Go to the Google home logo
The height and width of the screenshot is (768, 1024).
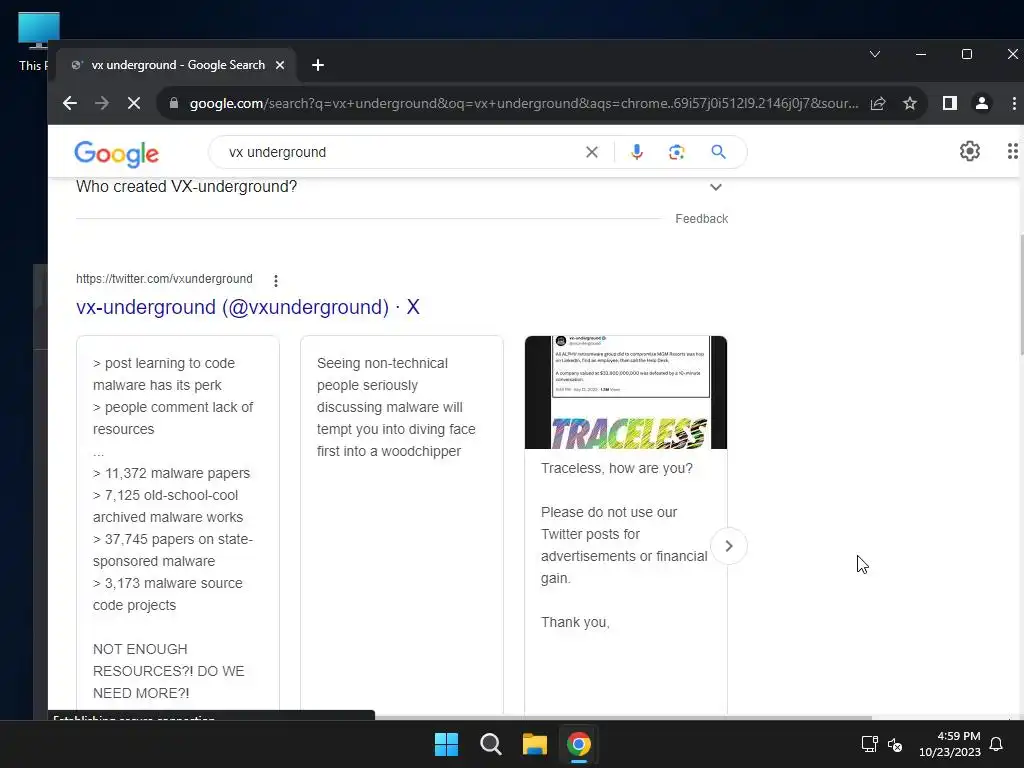point(116,153)
